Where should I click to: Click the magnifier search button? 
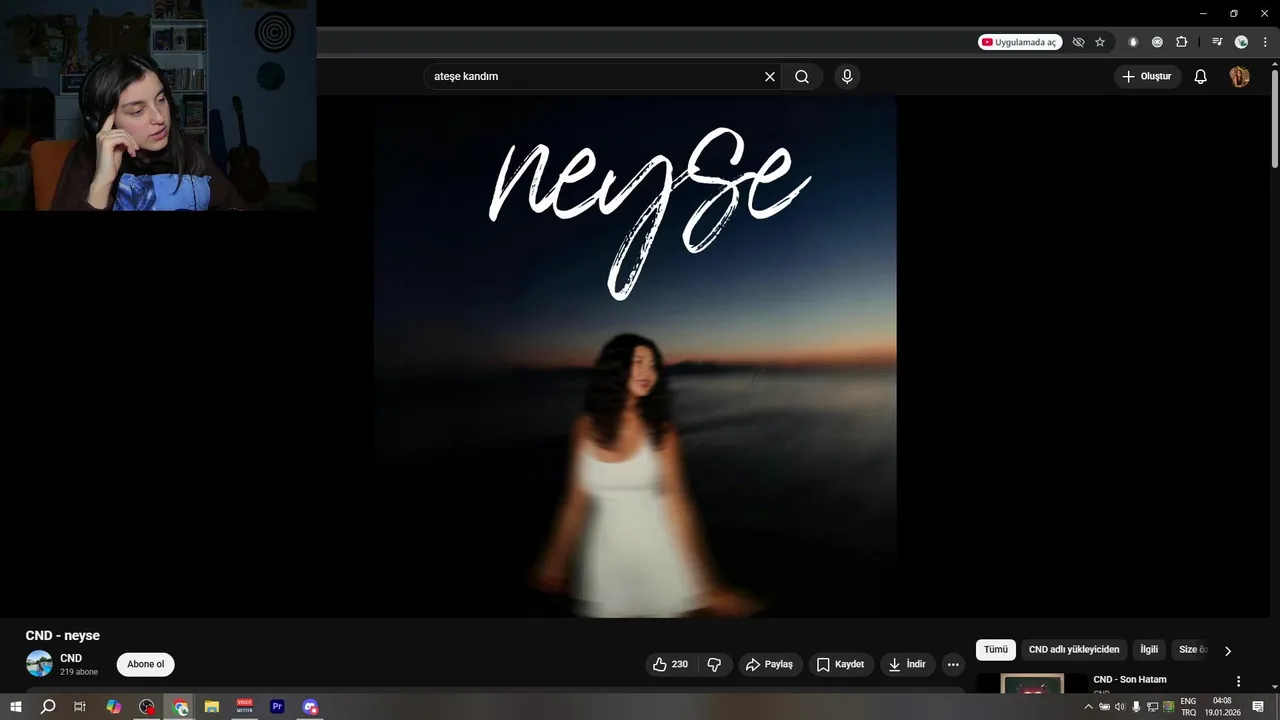click(802, 76)
